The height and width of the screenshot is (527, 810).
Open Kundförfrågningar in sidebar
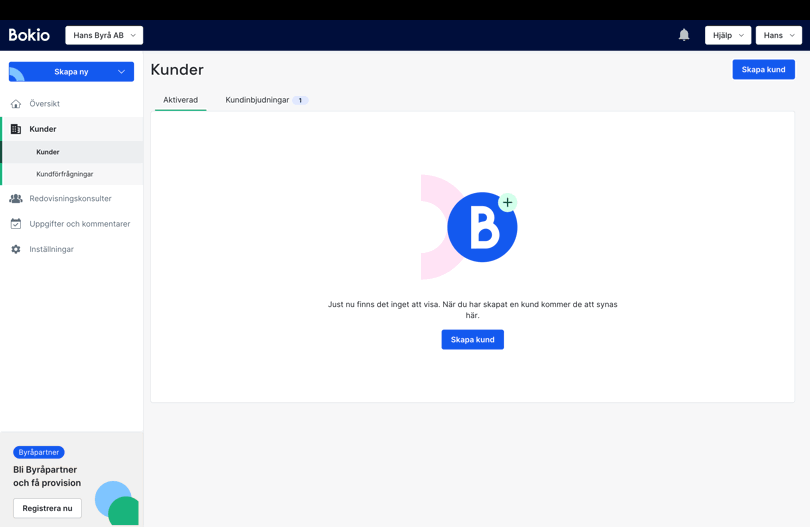(71, 174)
